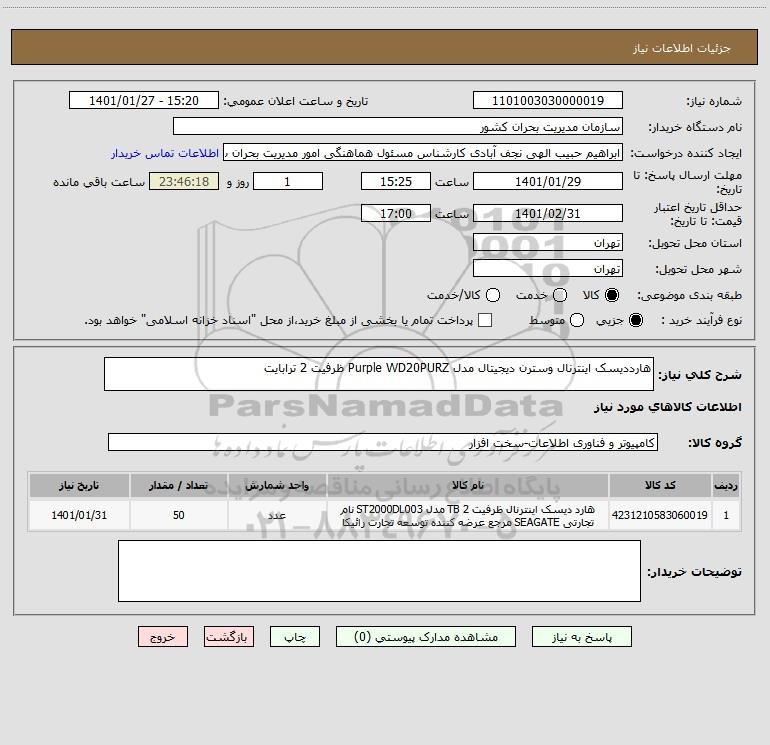Image resolution: width=770 pixels, height=745 pixels.
Task: Click the جزئیات اطلاعات نیاز header title
Action: coord(682,48)
